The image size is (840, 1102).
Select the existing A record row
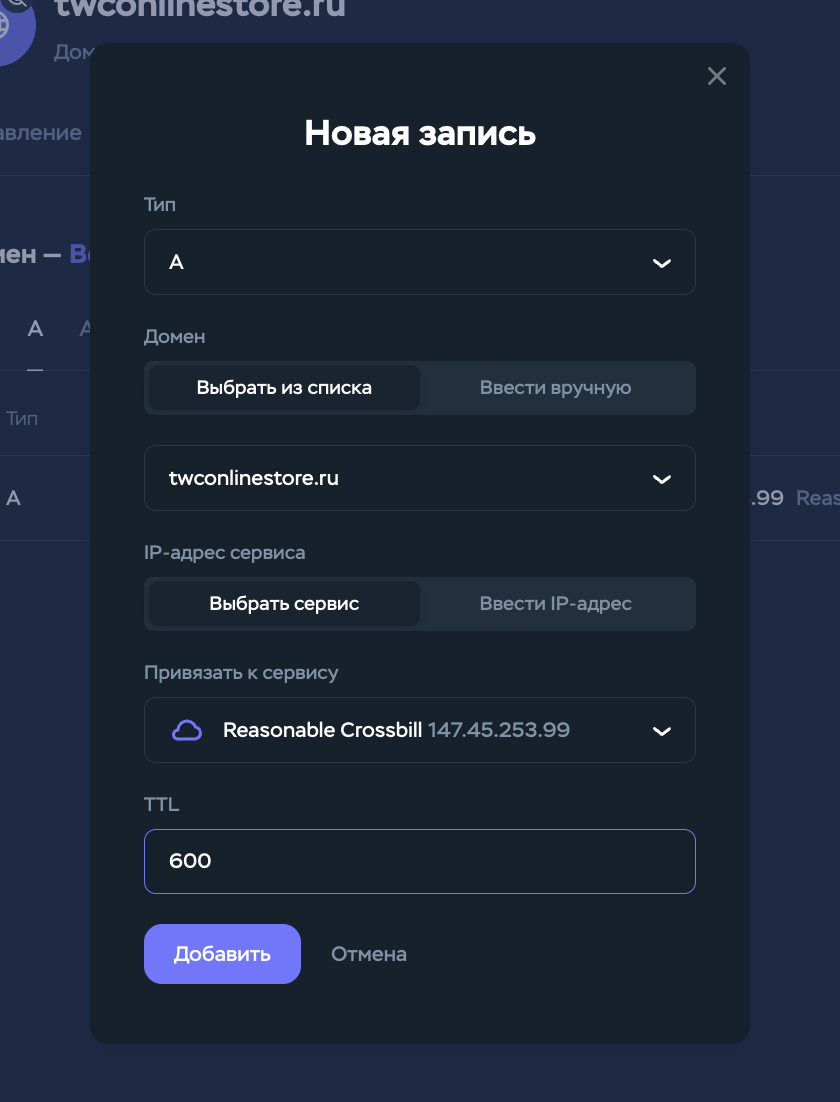[14, 498]
